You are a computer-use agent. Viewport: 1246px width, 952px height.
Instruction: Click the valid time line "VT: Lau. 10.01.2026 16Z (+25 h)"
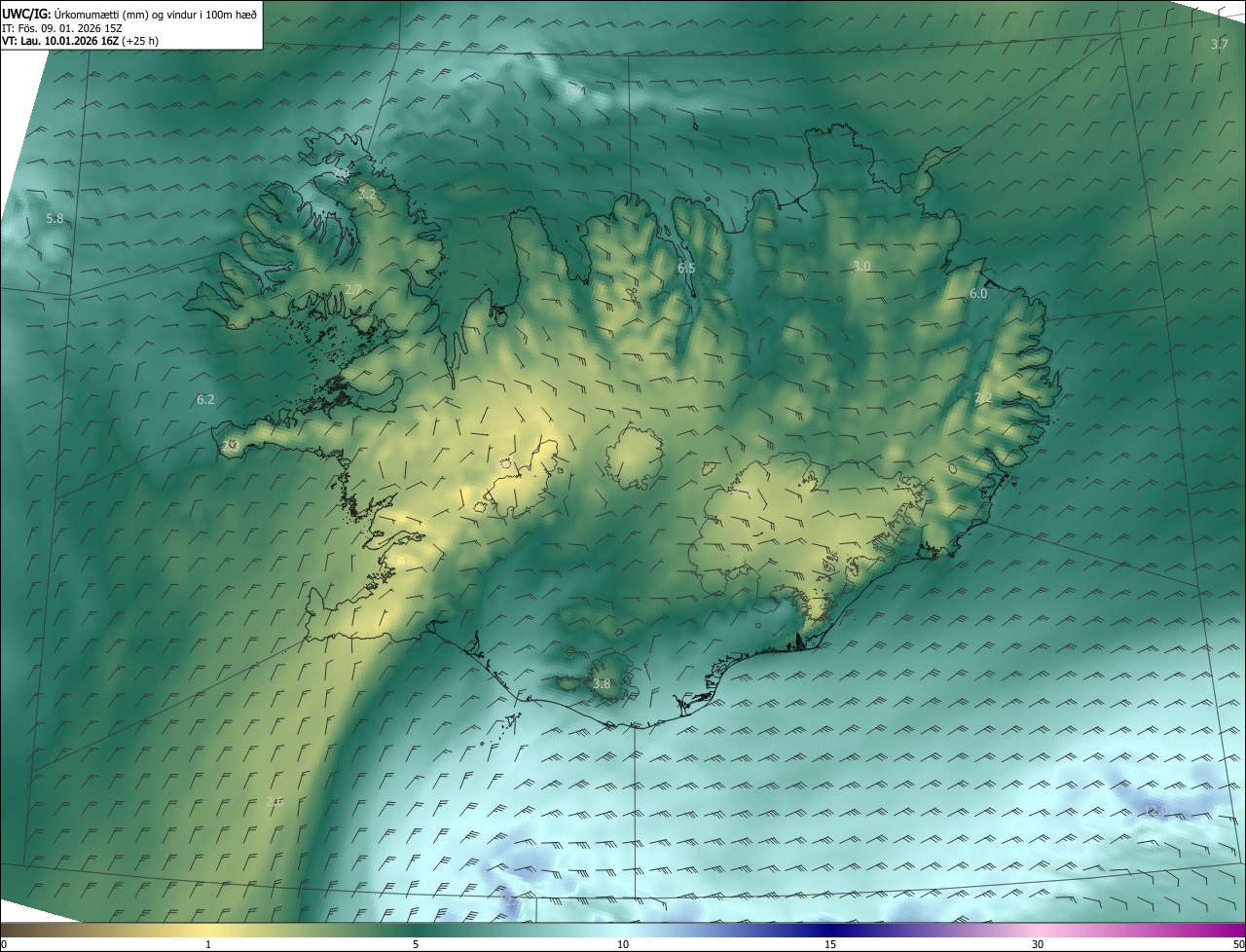click(x=80, y=41)
